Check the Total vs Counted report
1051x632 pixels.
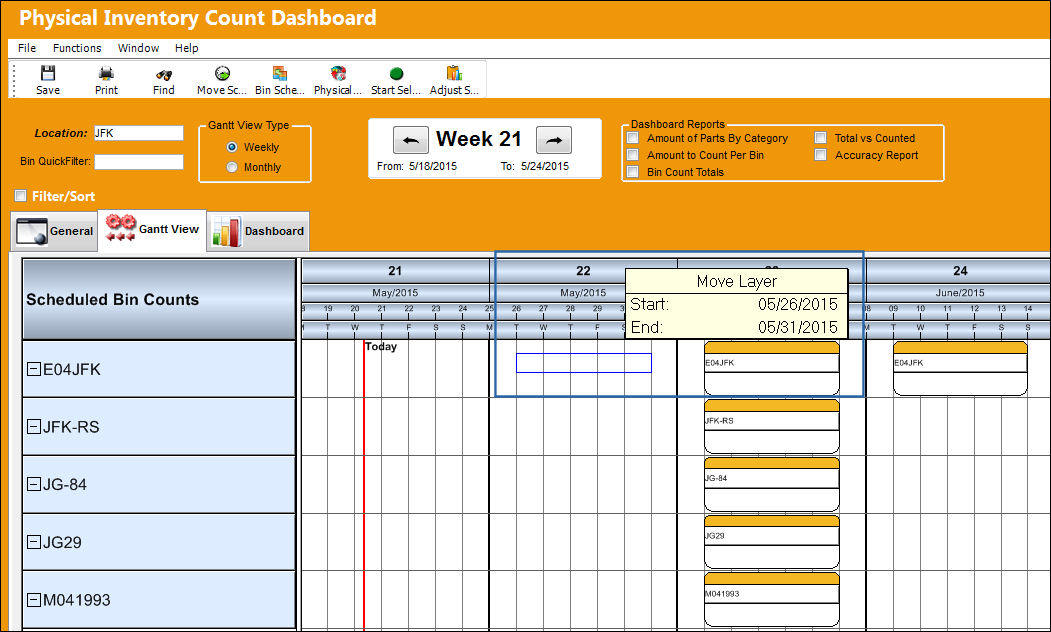coord(820,138)
